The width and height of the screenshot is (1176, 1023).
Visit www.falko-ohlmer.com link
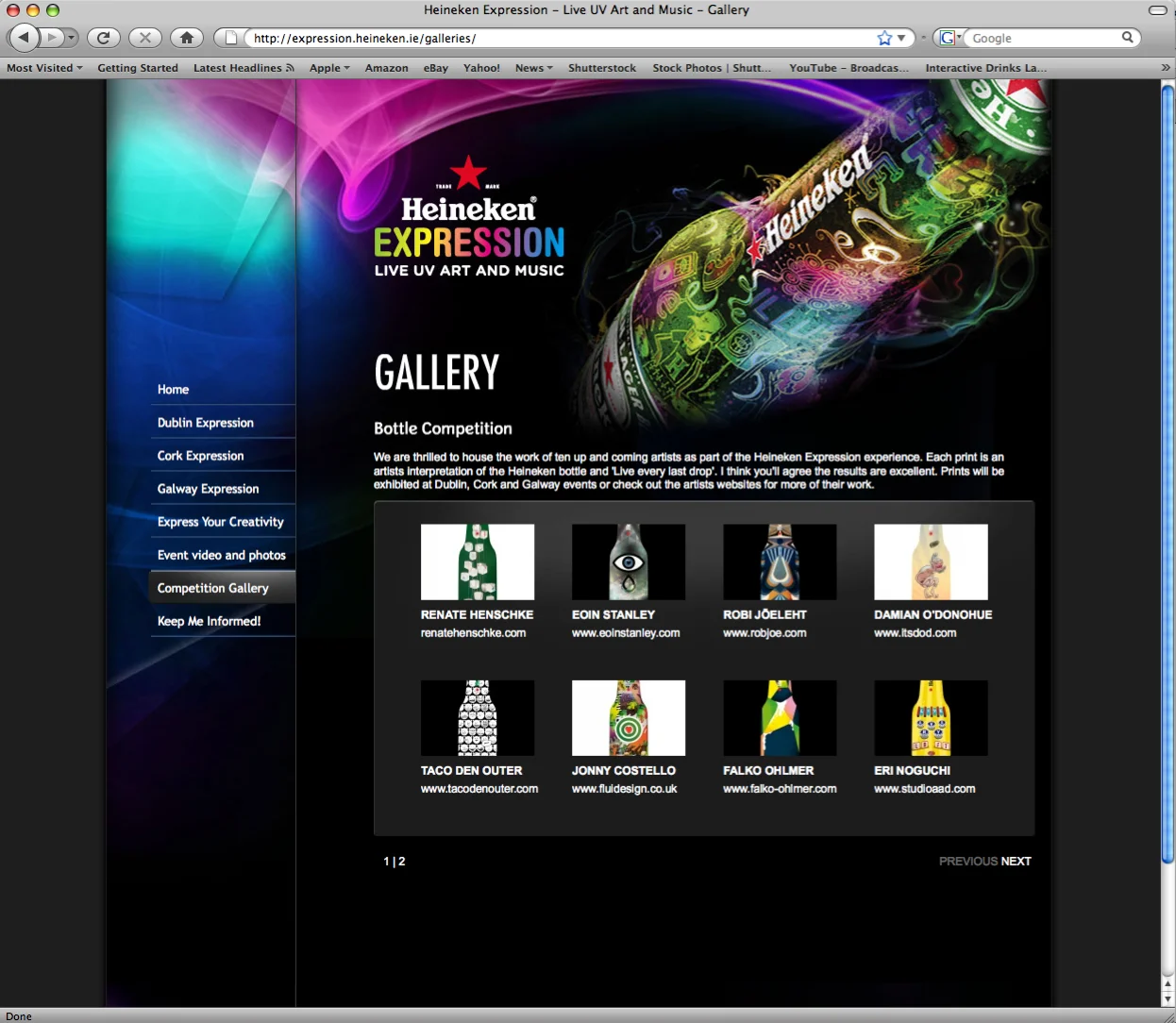pos(780,789)
